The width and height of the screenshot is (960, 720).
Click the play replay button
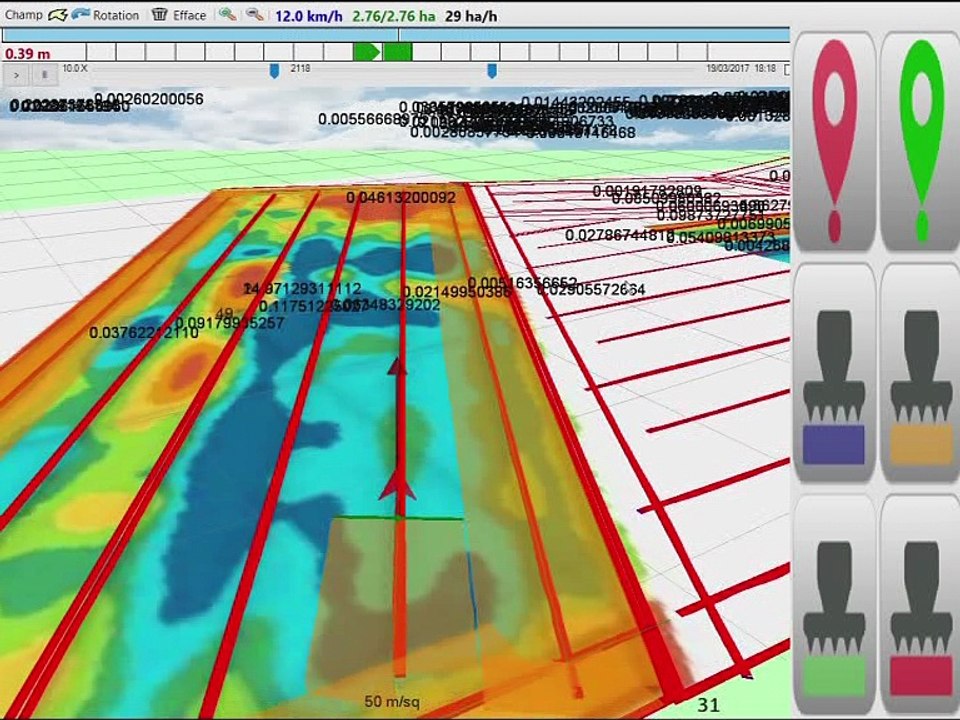point(17,75)
